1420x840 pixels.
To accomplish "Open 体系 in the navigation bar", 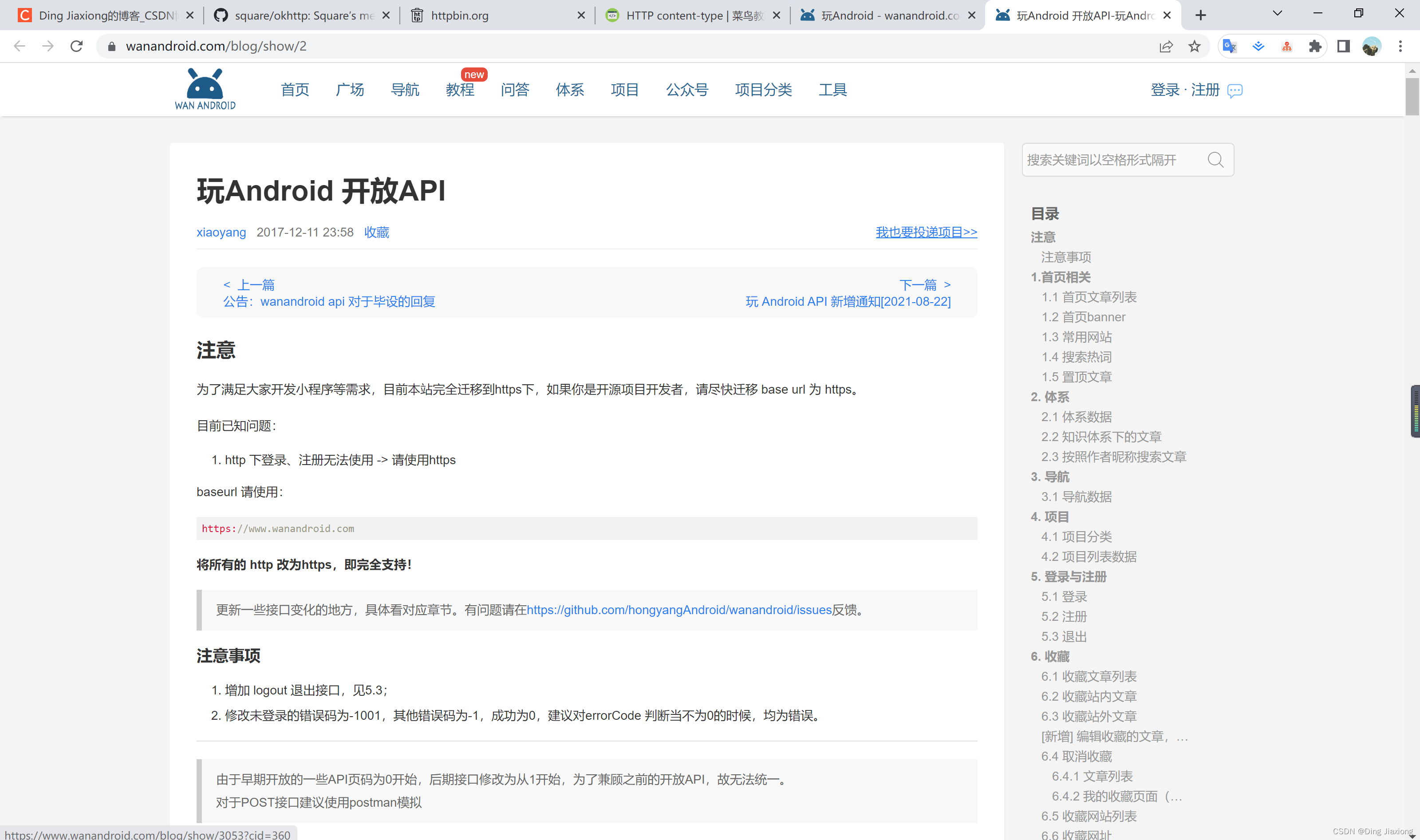I will coord(570,90).
